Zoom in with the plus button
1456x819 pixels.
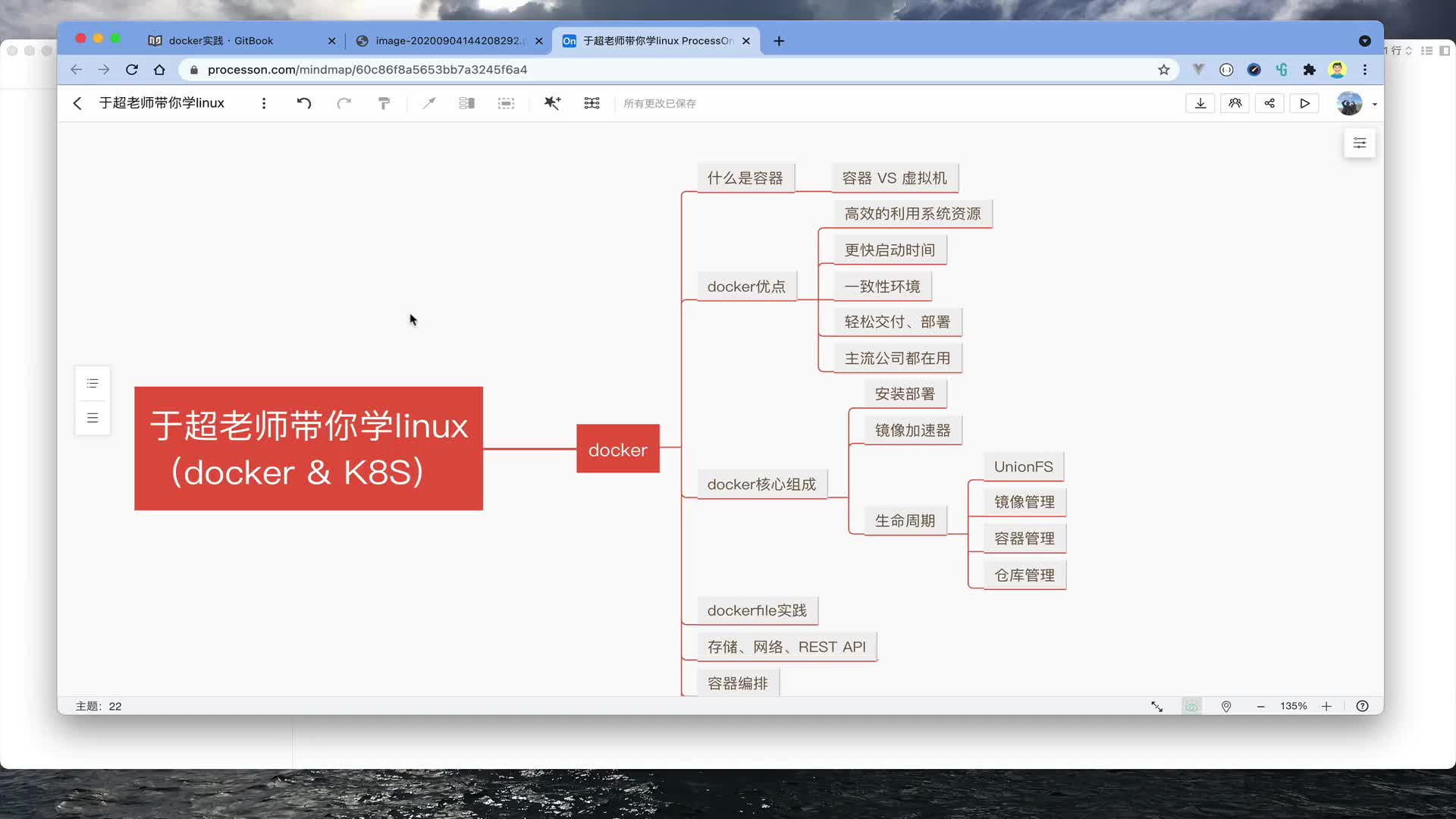[1326, 706]
